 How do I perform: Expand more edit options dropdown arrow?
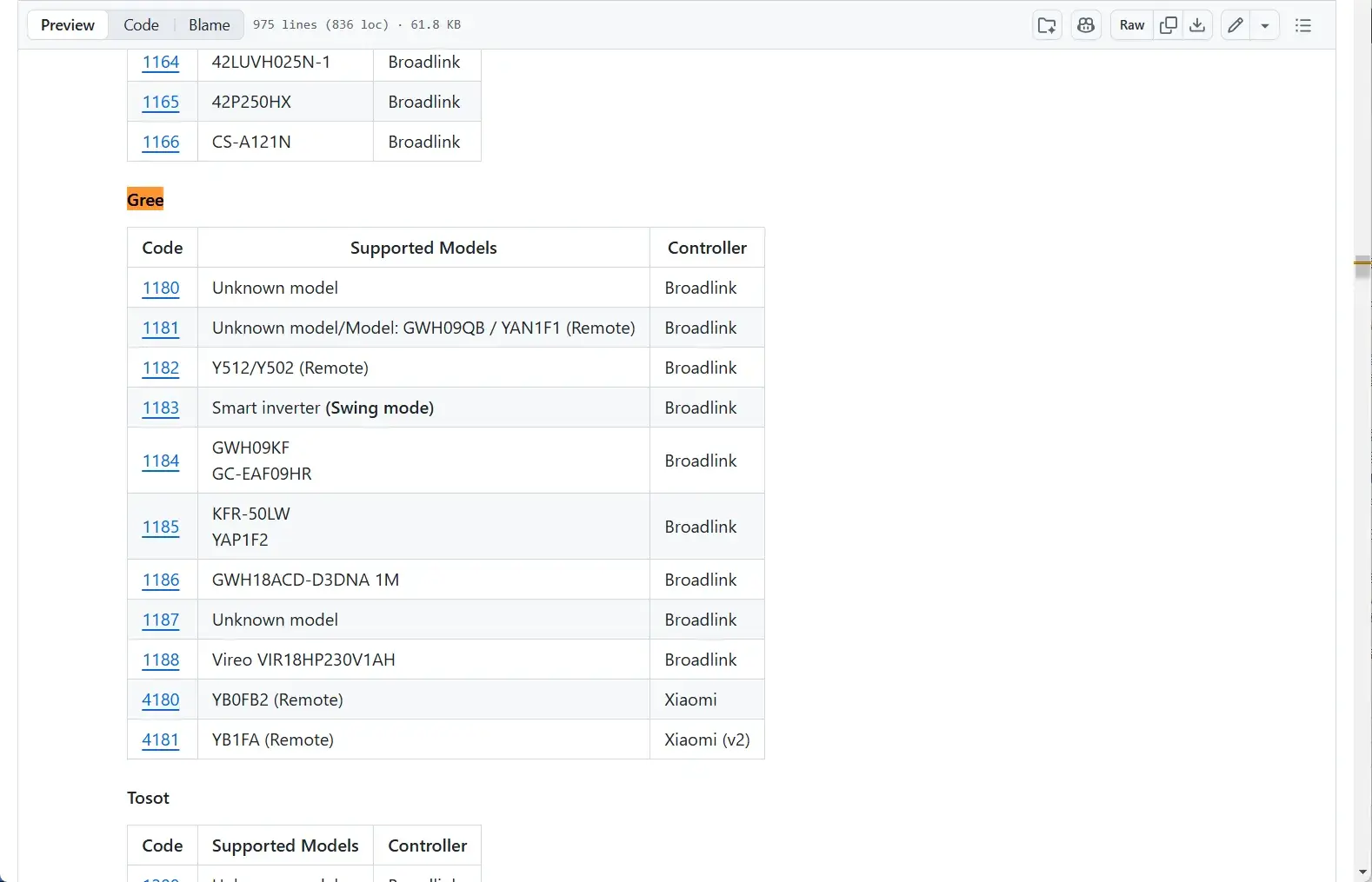click(x=1265, y=25)
